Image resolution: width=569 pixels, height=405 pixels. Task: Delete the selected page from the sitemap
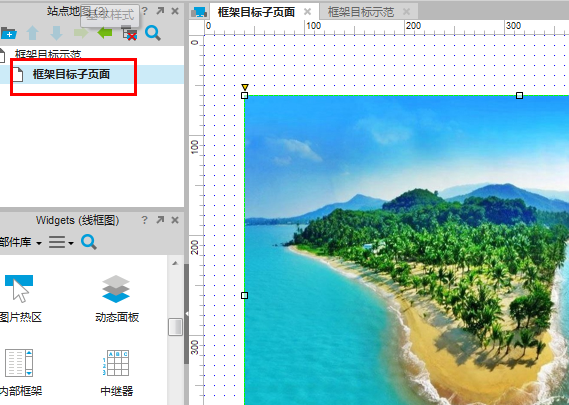coord(129,33)
